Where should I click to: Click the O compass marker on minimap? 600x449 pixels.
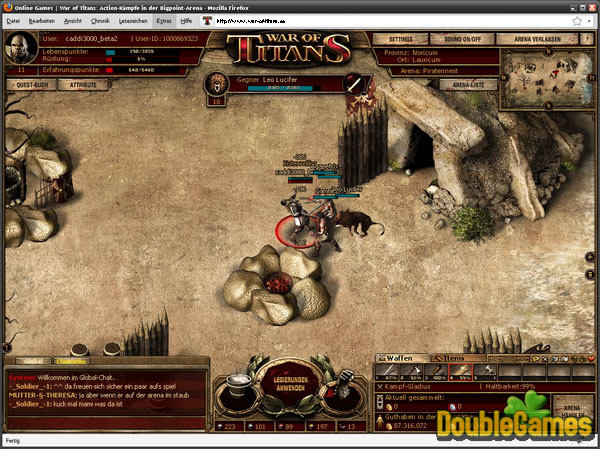(x=592, y=78)
